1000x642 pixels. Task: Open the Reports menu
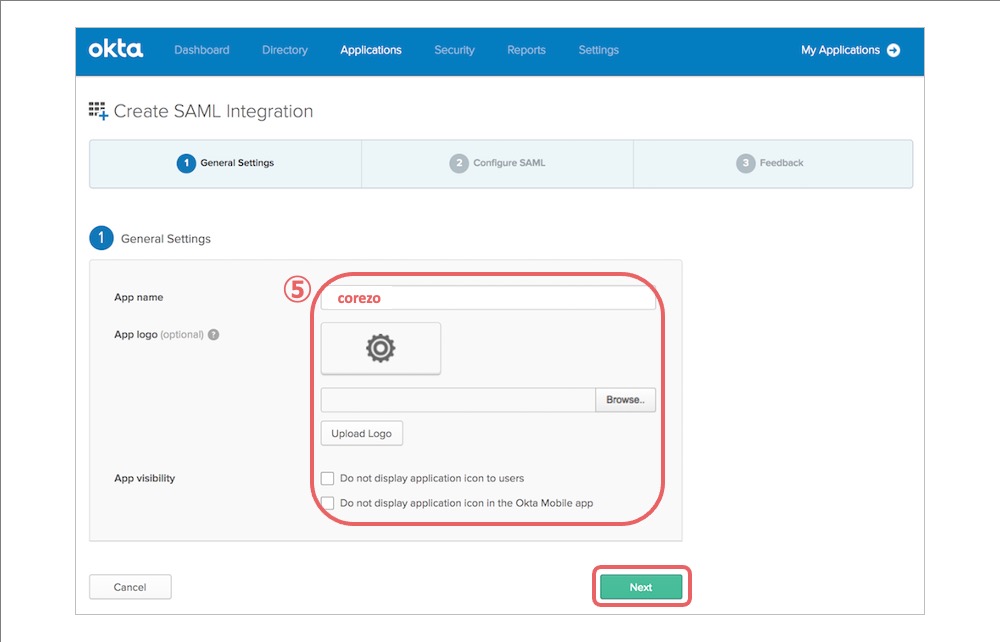pyautogui.click(x=526, y=50)
